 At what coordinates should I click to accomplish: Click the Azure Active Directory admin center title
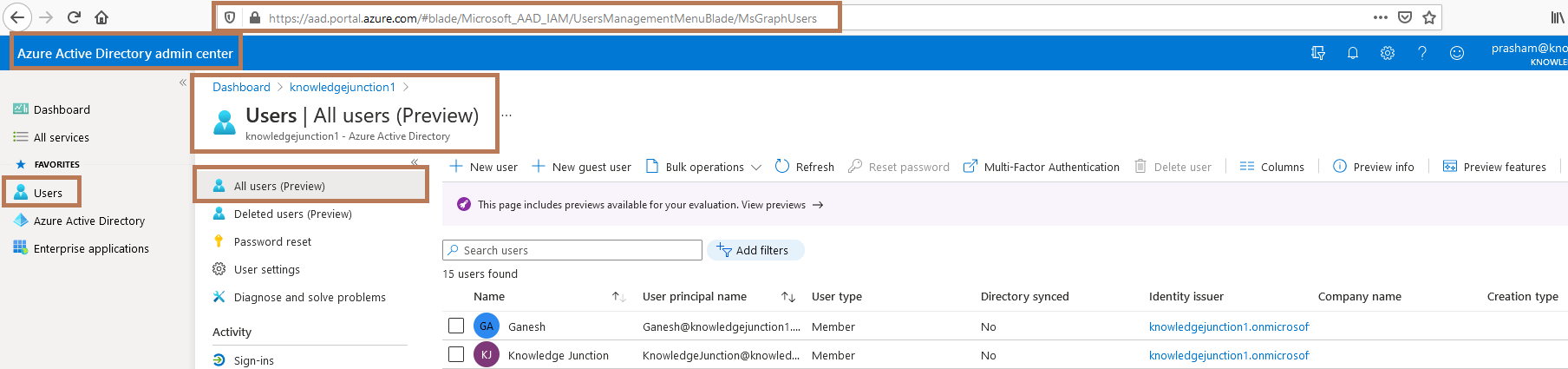125,53
